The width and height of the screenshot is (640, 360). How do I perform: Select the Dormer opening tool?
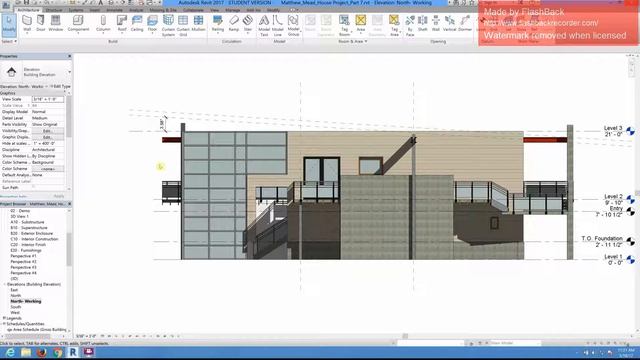pyautogui.click(x=465, y=23)
